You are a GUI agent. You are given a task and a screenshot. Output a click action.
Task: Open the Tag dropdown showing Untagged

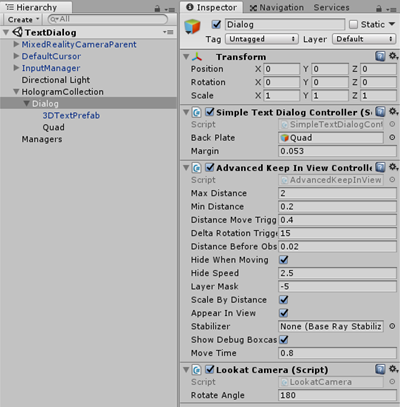click(x=261, y=39)
